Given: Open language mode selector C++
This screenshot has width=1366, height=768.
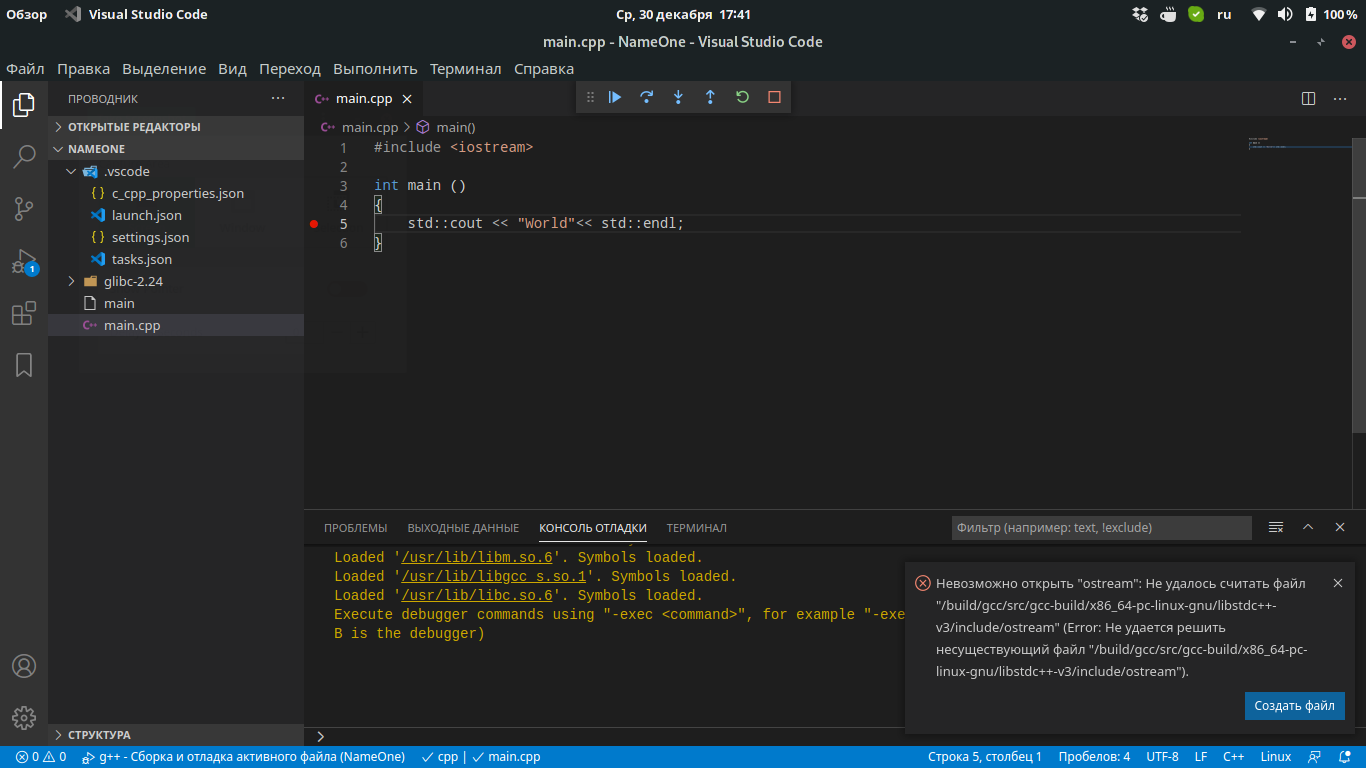Looking at the screenshot, I should click(1234, 757).
